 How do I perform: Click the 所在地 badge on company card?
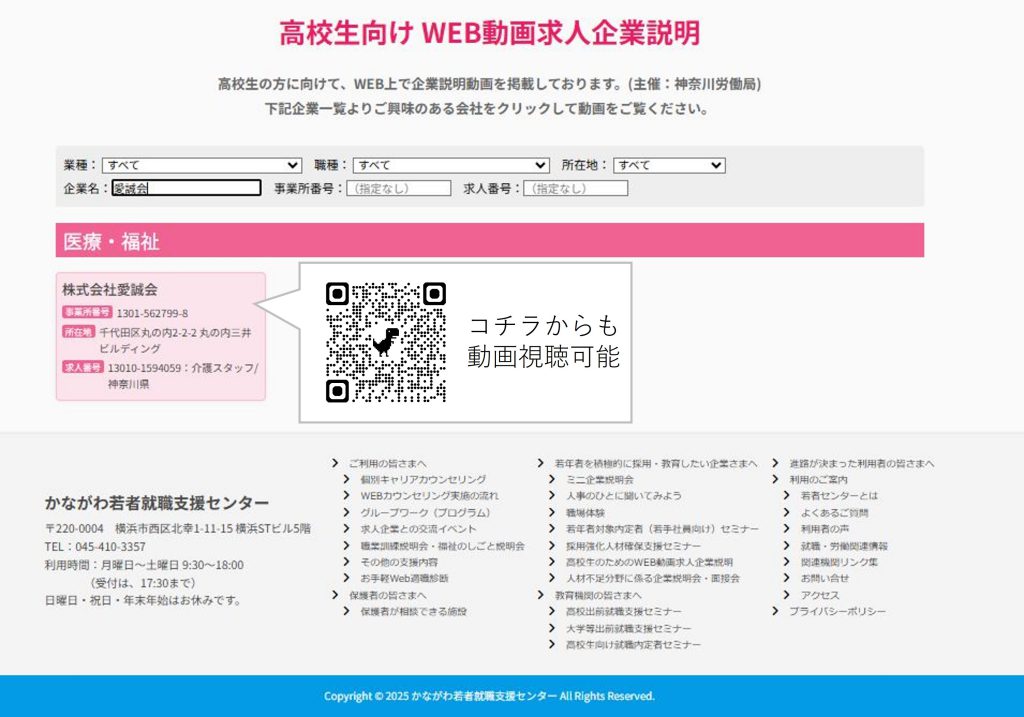[x=78, y=331]
